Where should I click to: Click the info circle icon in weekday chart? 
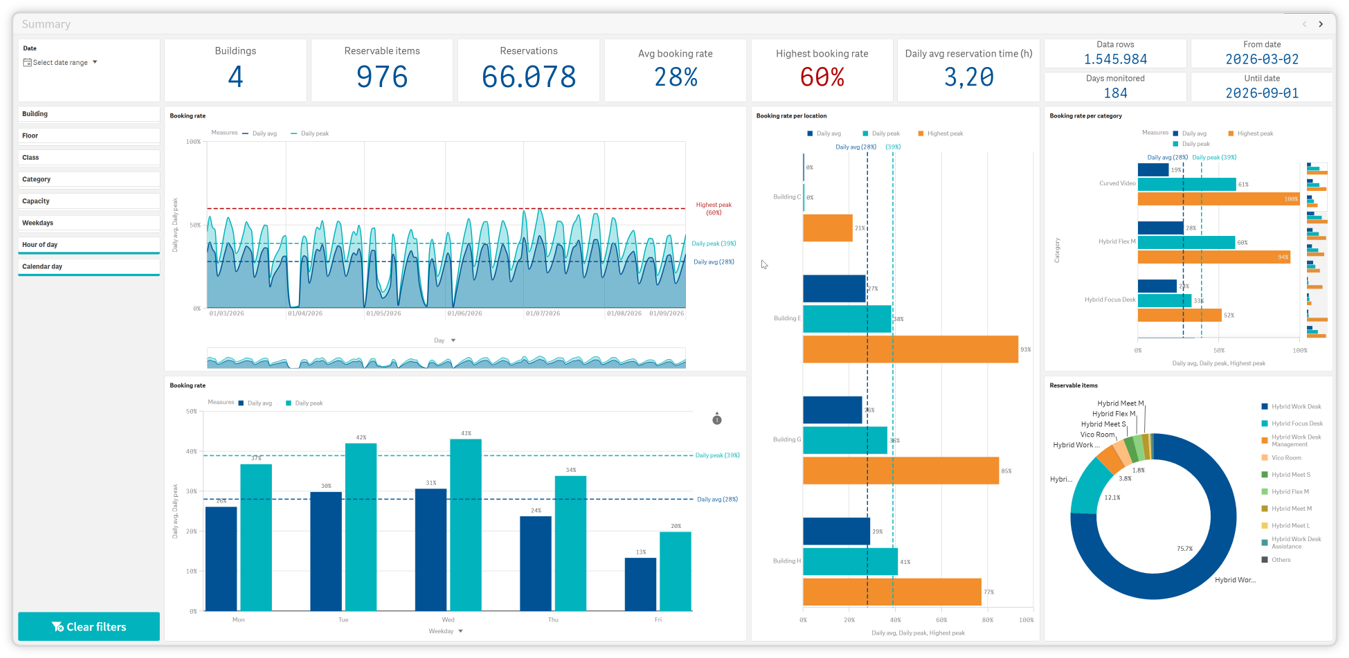(x=717, y=419)
